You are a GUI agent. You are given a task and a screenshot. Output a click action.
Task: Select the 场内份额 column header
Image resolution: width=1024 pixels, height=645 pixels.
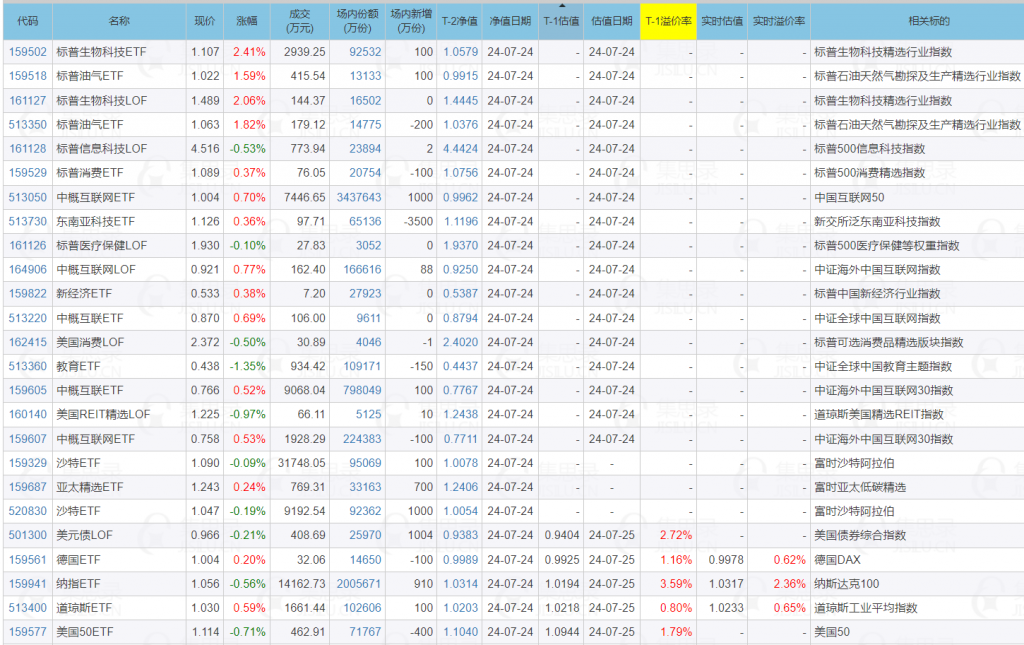[x=357, y=21]
